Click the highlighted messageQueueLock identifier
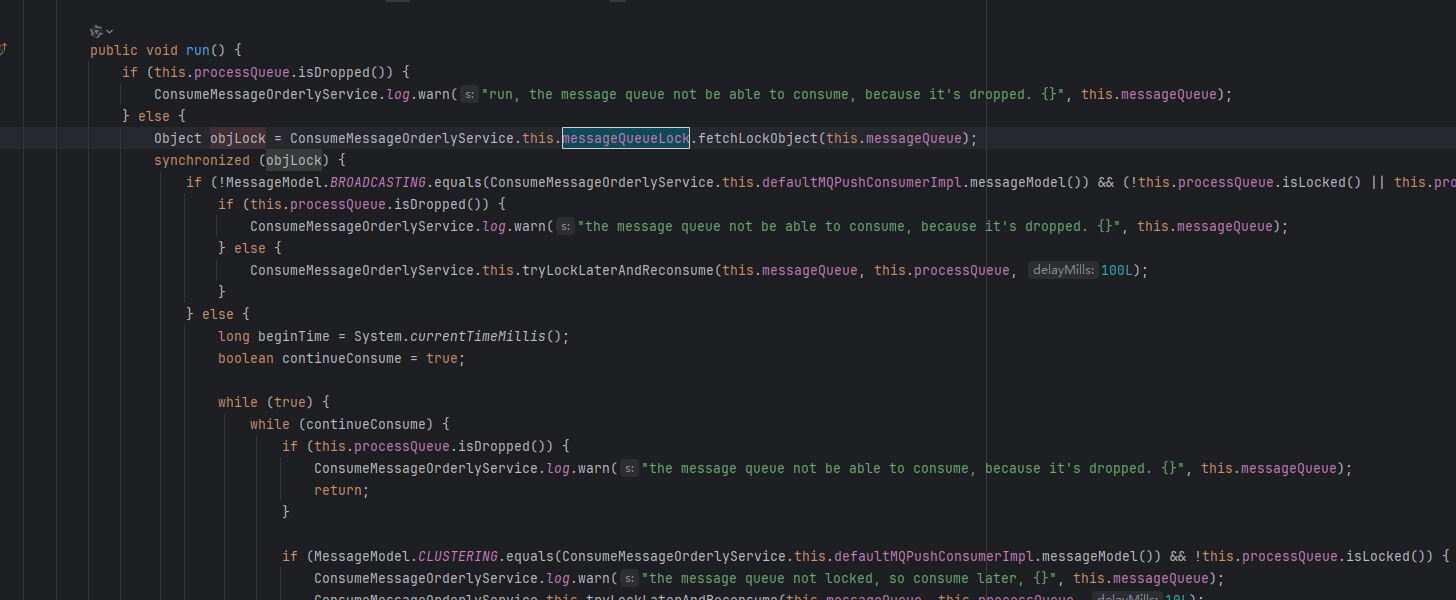The height and width of the screenshot is (600, 1456). click(x=626, y=138)
